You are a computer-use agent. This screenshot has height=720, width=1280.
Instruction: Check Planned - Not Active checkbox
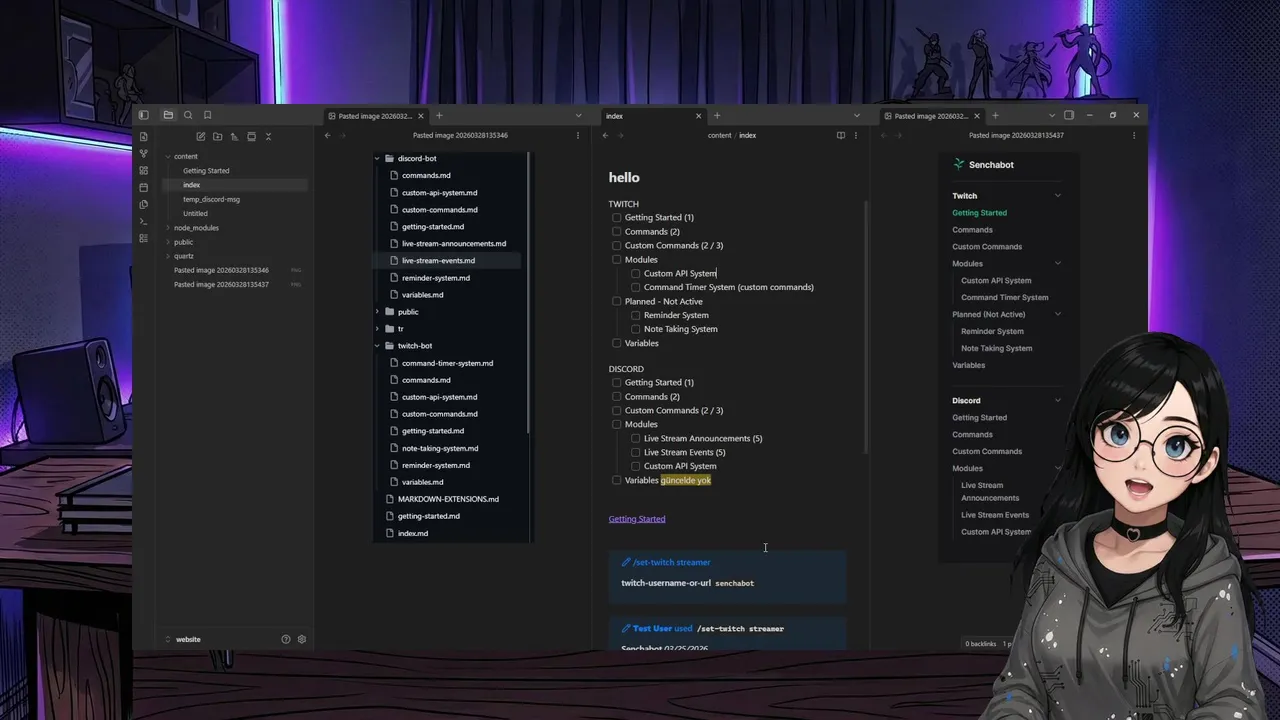[x=617, y=301]
